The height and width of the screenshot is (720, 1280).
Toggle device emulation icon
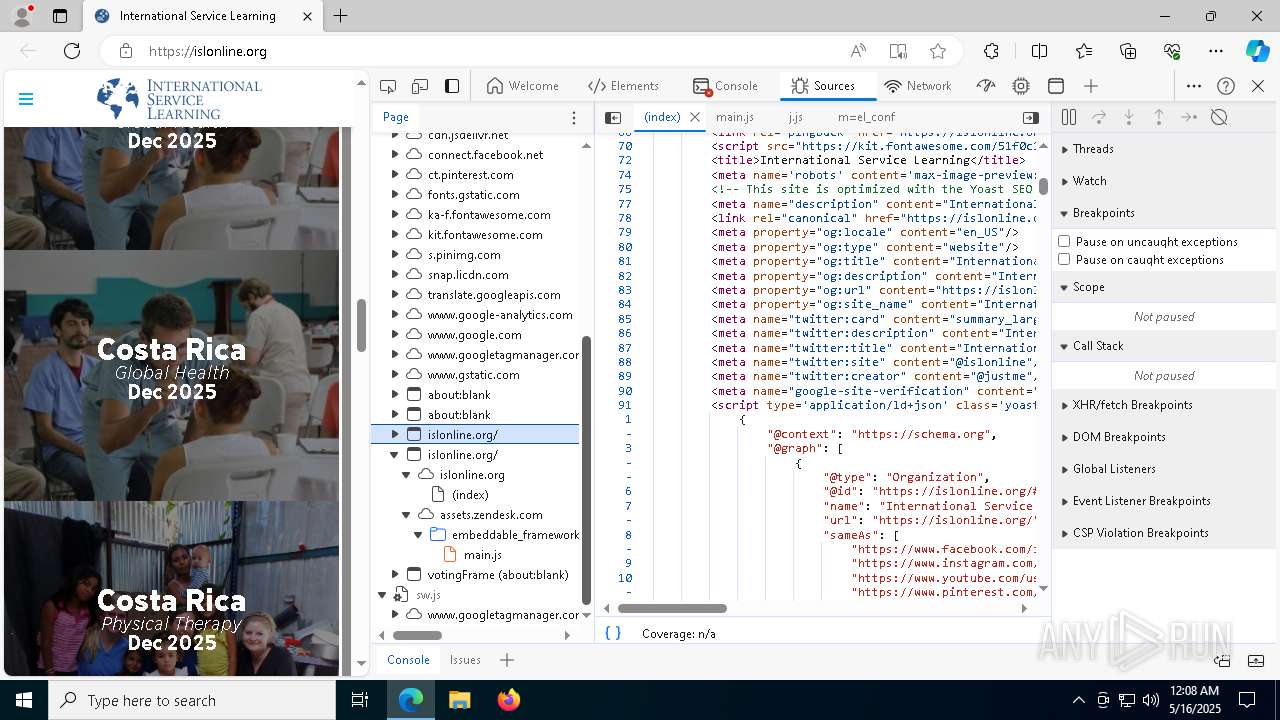420,86
